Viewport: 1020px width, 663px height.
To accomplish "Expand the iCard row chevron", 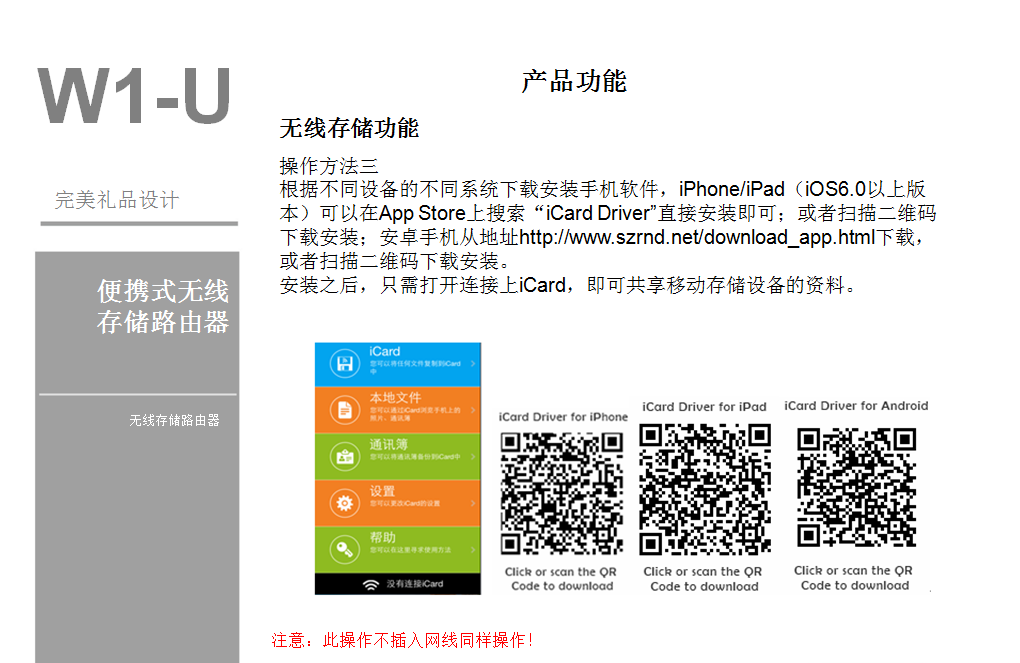I will pos(473,364).
